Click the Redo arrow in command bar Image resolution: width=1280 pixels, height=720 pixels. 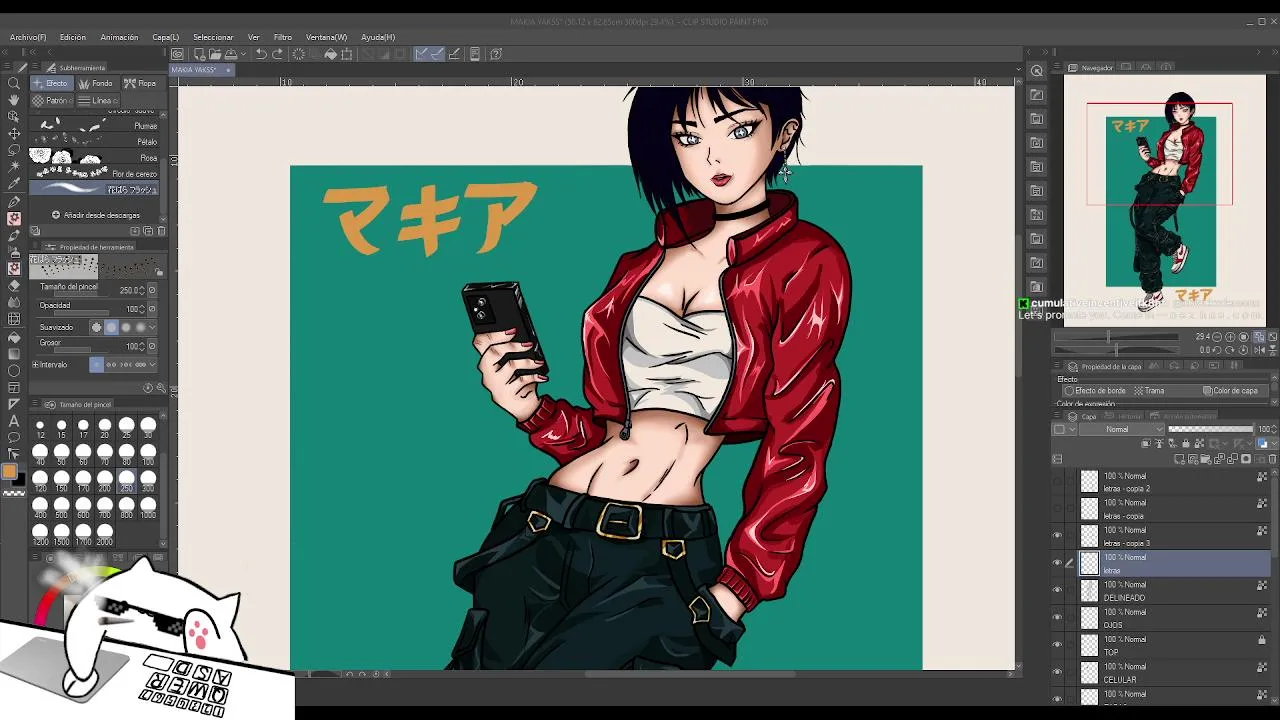pos(278,54)
